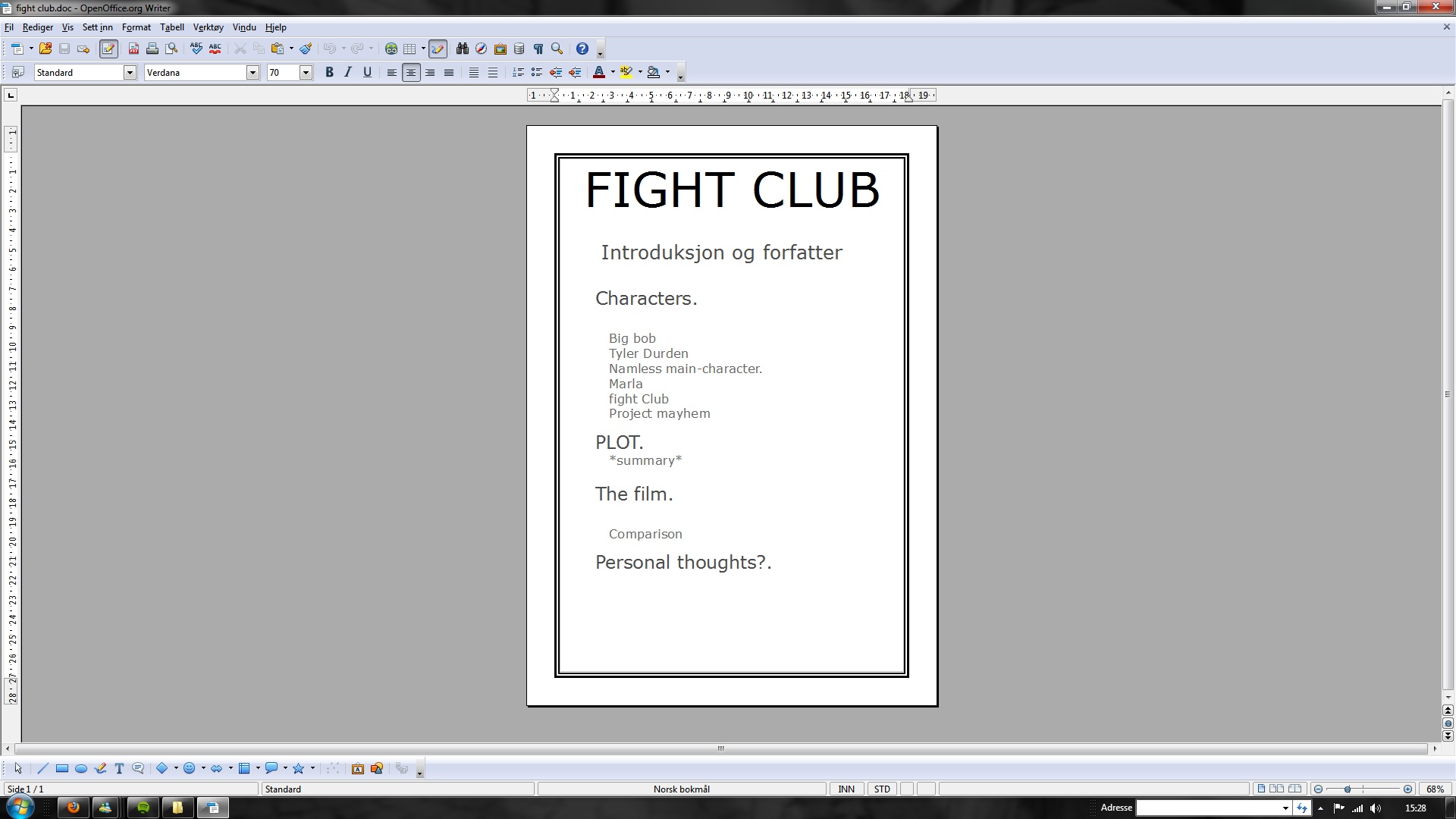Choose the Select arrow tool

(18, 768)
